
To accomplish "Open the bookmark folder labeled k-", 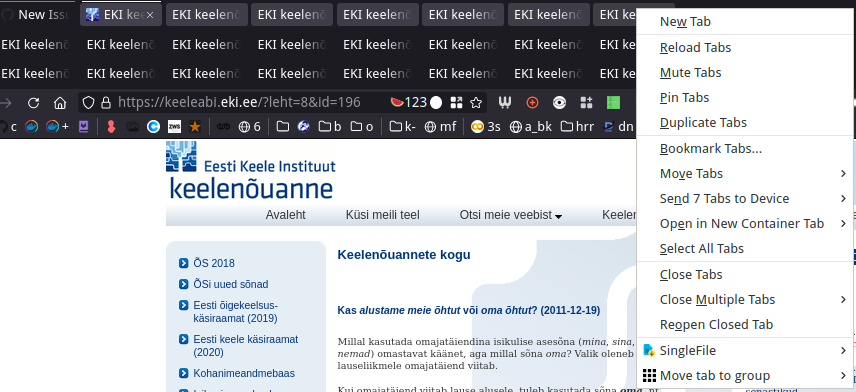I will click(x=403, y=127).
